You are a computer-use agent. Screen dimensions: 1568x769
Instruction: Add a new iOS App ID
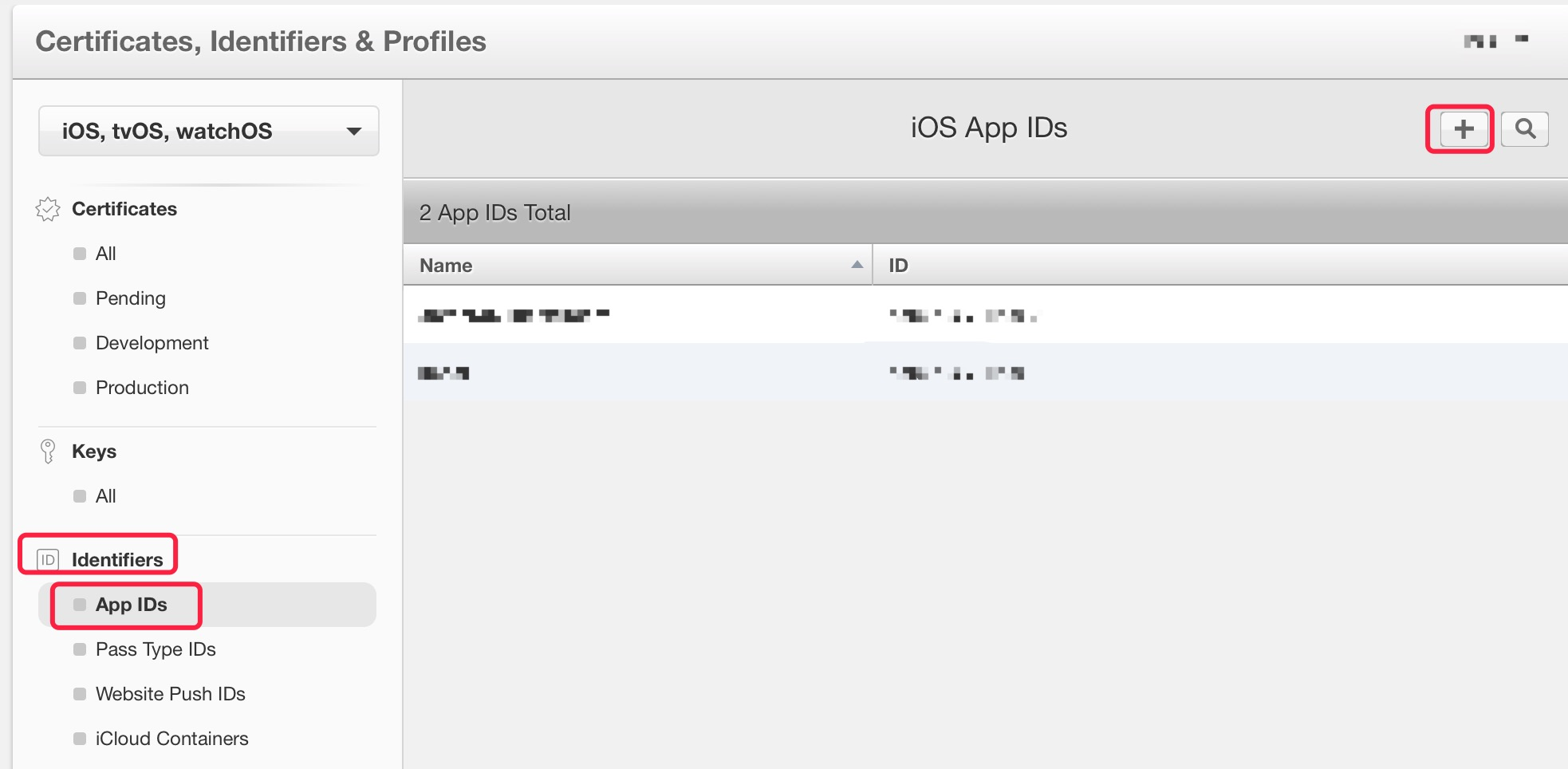[x=1463, y=129]
